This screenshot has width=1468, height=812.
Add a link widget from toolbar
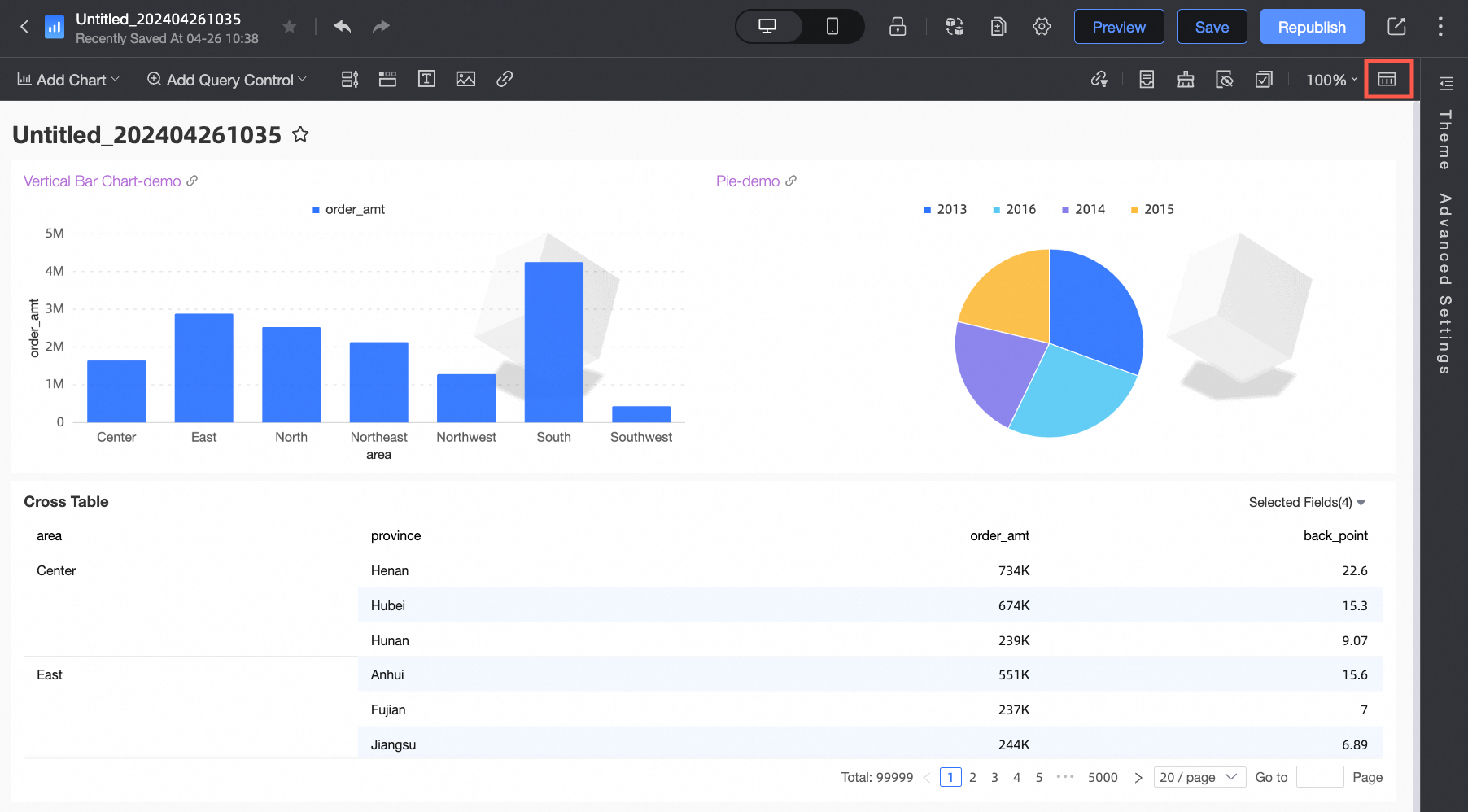505,79
